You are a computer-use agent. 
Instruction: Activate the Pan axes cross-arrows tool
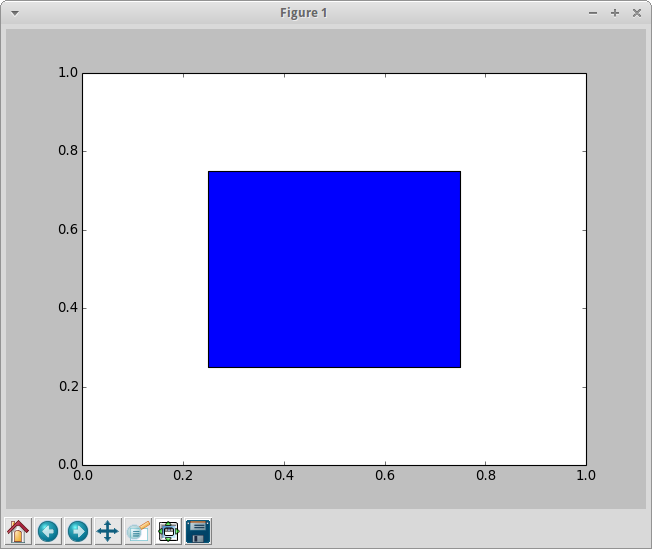tap(108, 531)
